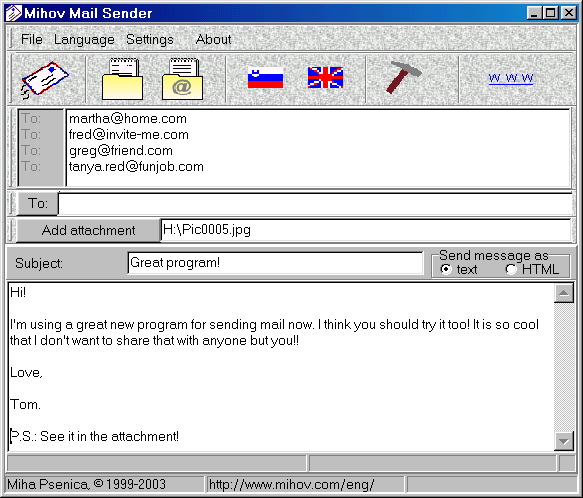Select the HTML message format radio button
This screenshot has width=583, height=498.
[511, 269]
